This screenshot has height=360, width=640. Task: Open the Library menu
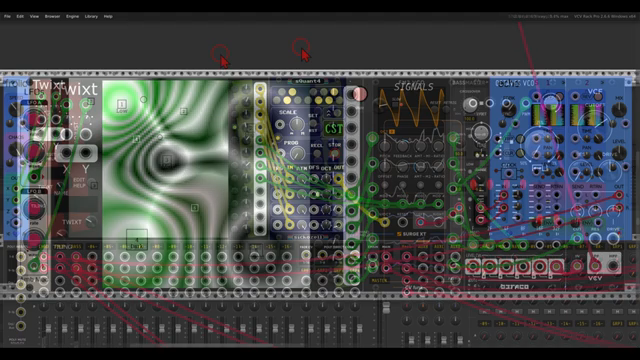pos(91,16)
